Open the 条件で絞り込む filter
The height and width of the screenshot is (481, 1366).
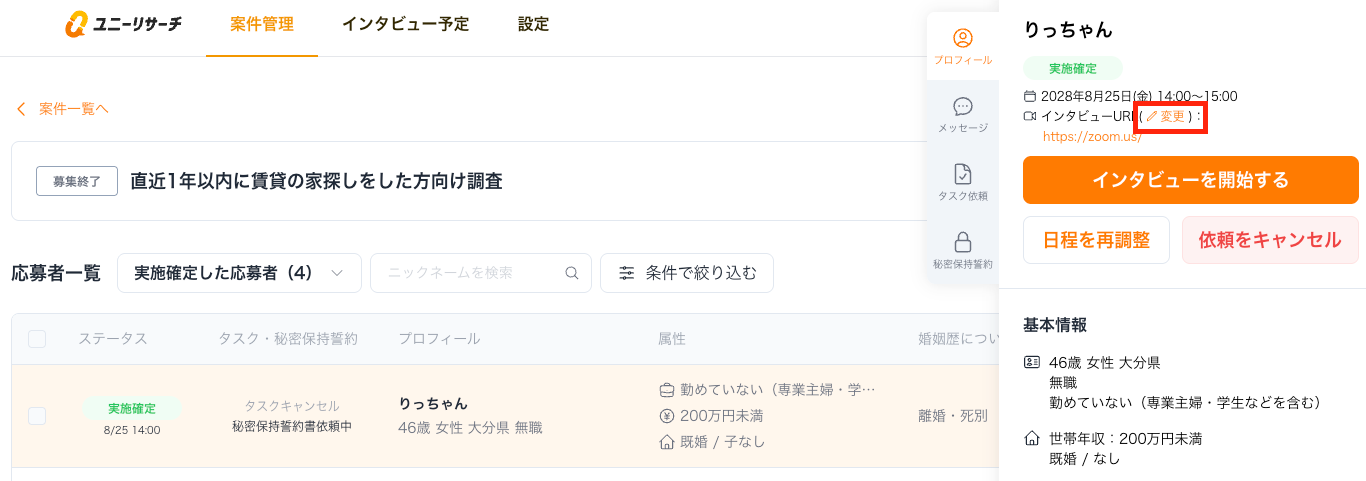[687, 273]
